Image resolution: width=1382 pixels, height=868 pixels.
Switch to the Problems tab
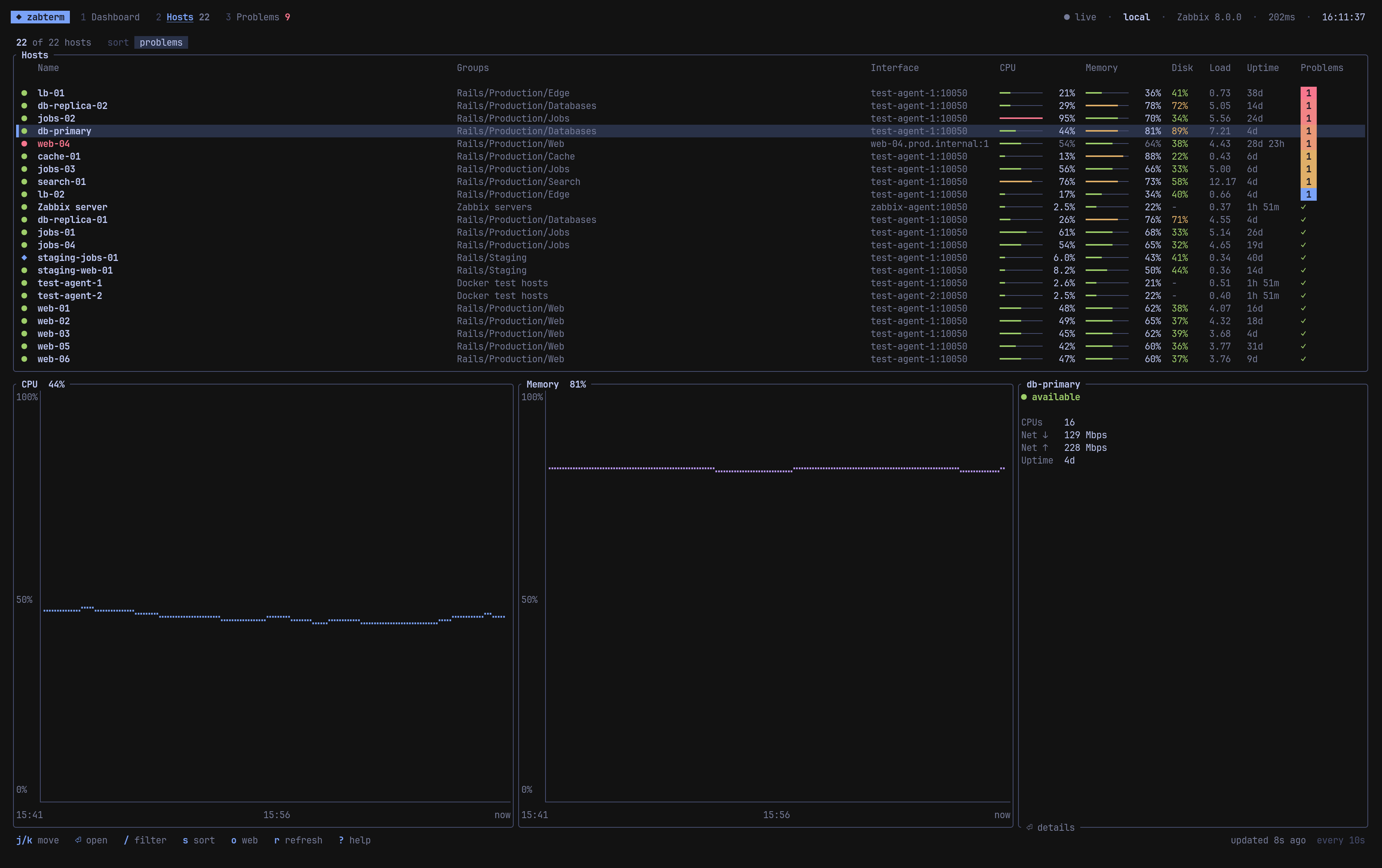point(258,17)
